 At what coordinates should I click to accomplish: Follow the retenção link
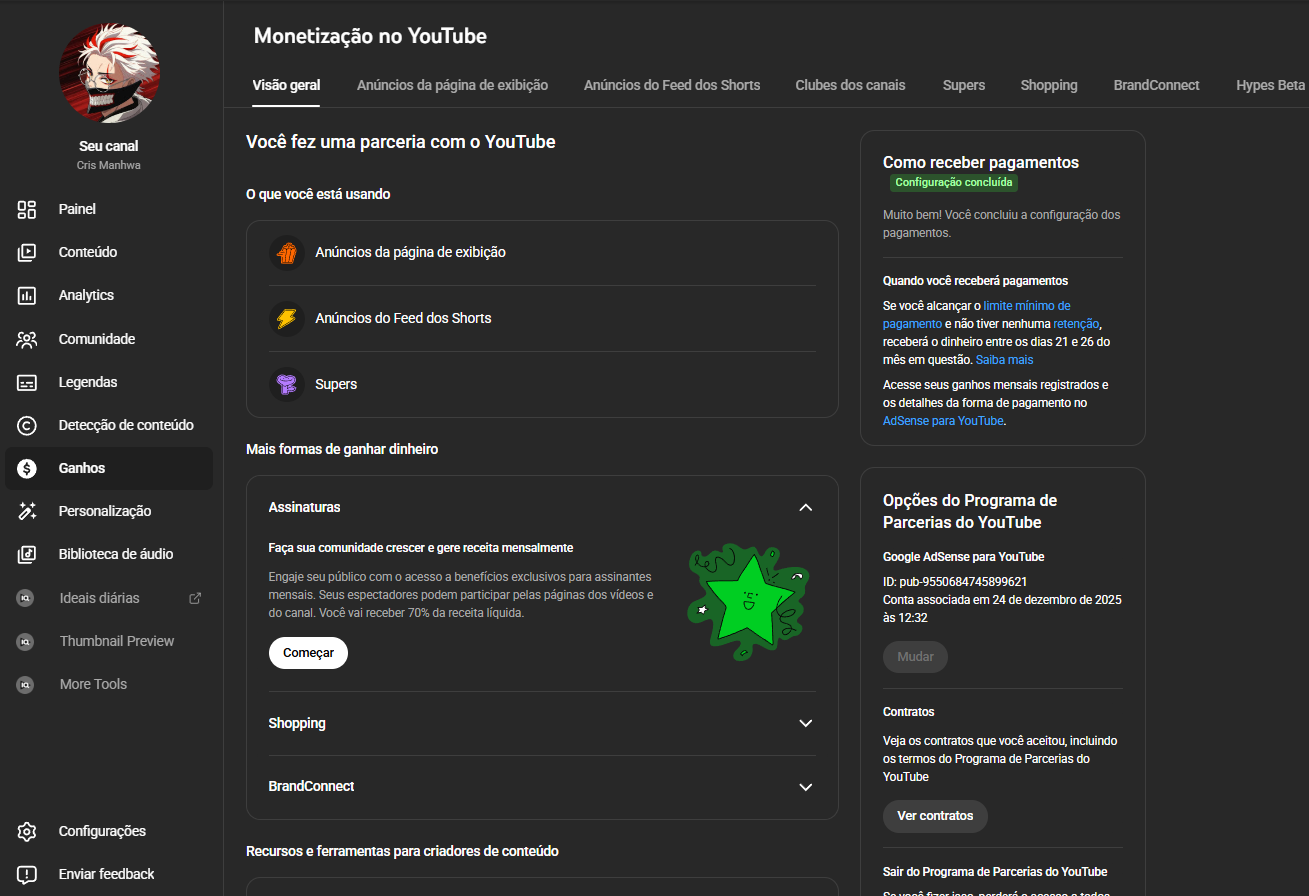[1075, 324]
